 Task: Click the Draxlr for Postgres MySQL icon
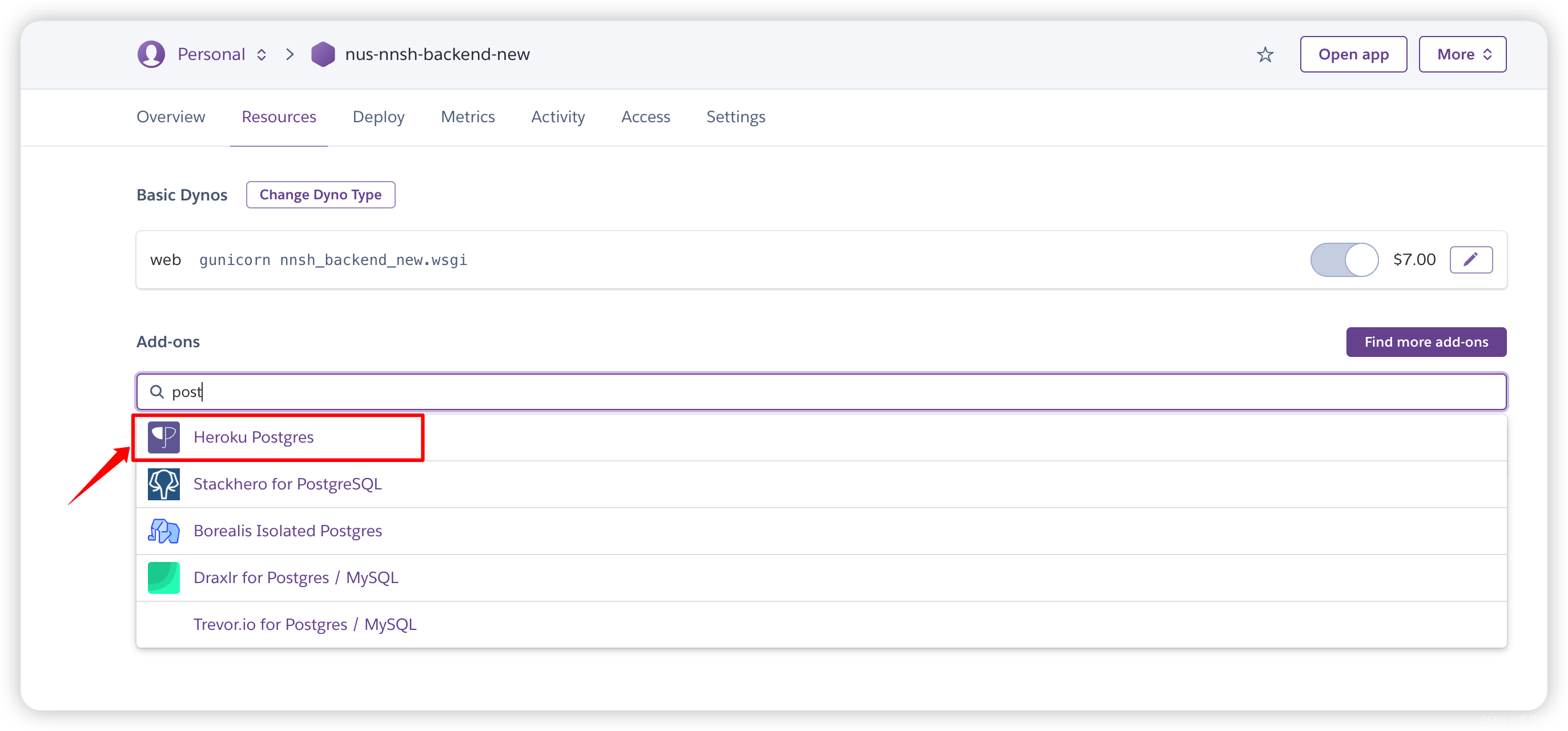(162, 577)
